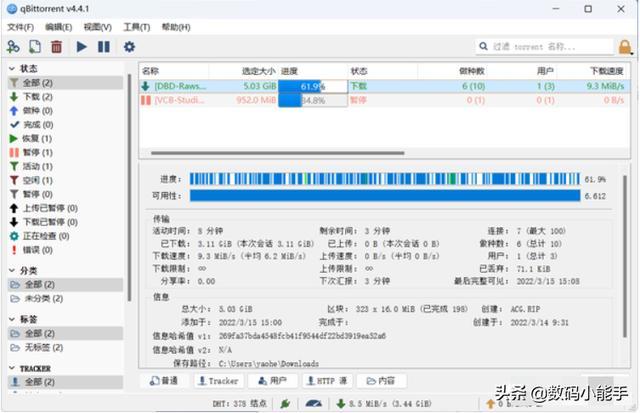Sort torrents by 下载速度 column header

(x=592, y=71)
